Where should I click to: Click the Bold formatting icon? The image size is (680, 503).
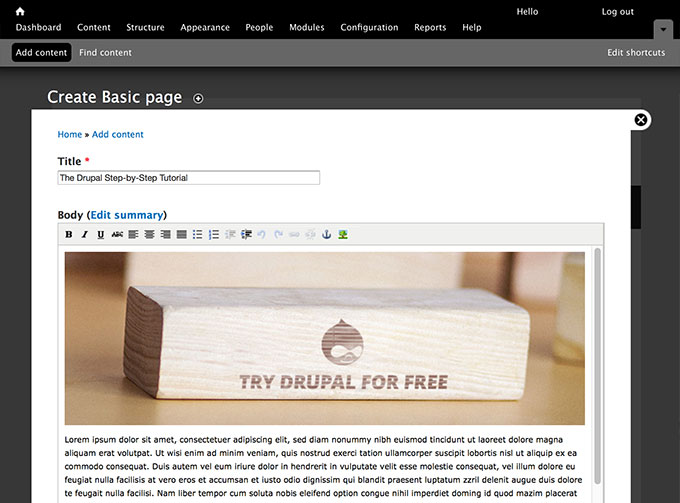[69, 235]
